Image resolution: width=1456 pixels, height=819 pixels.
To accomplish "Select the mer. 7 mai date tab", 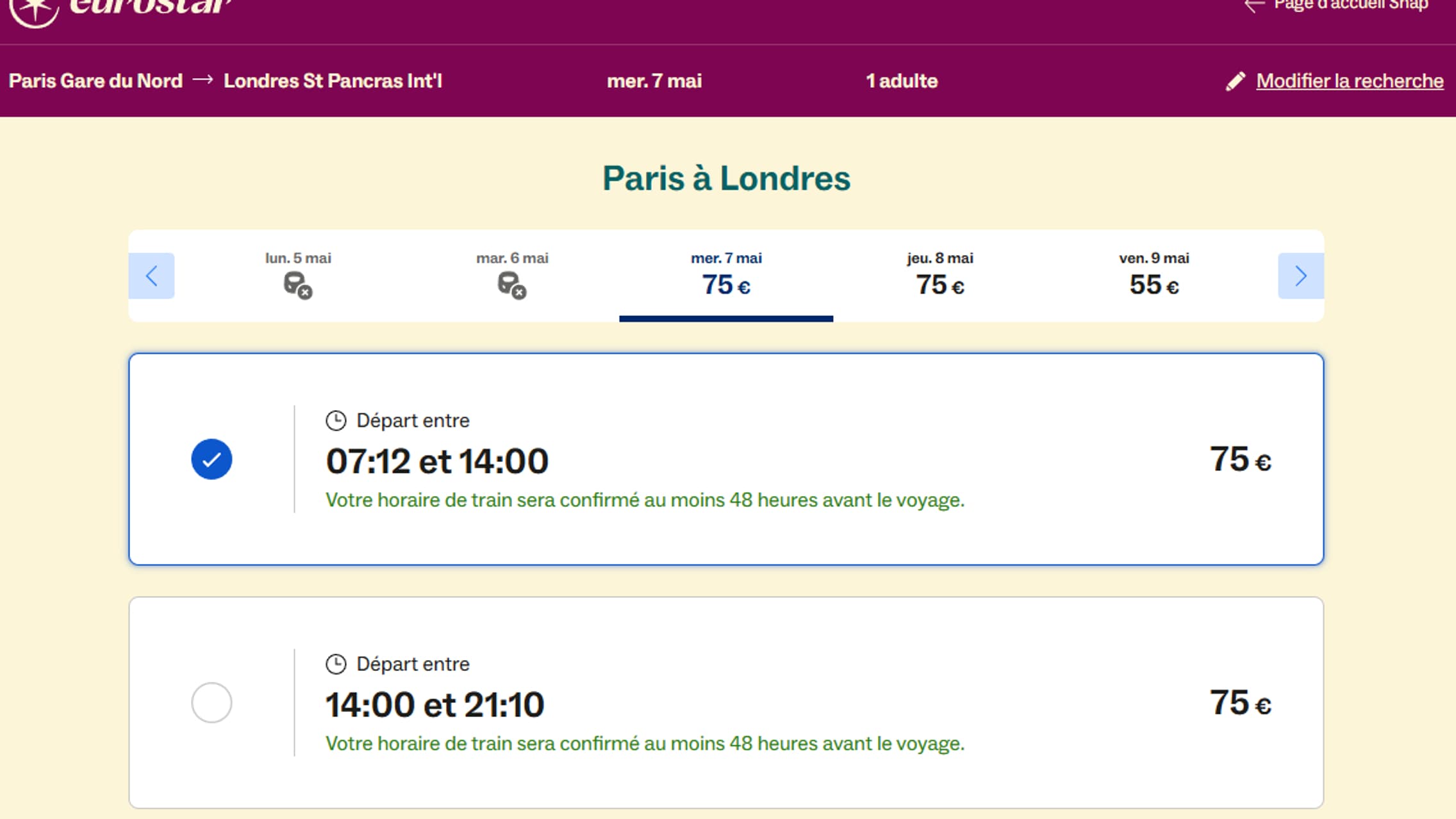I will [x=725, y=272].
